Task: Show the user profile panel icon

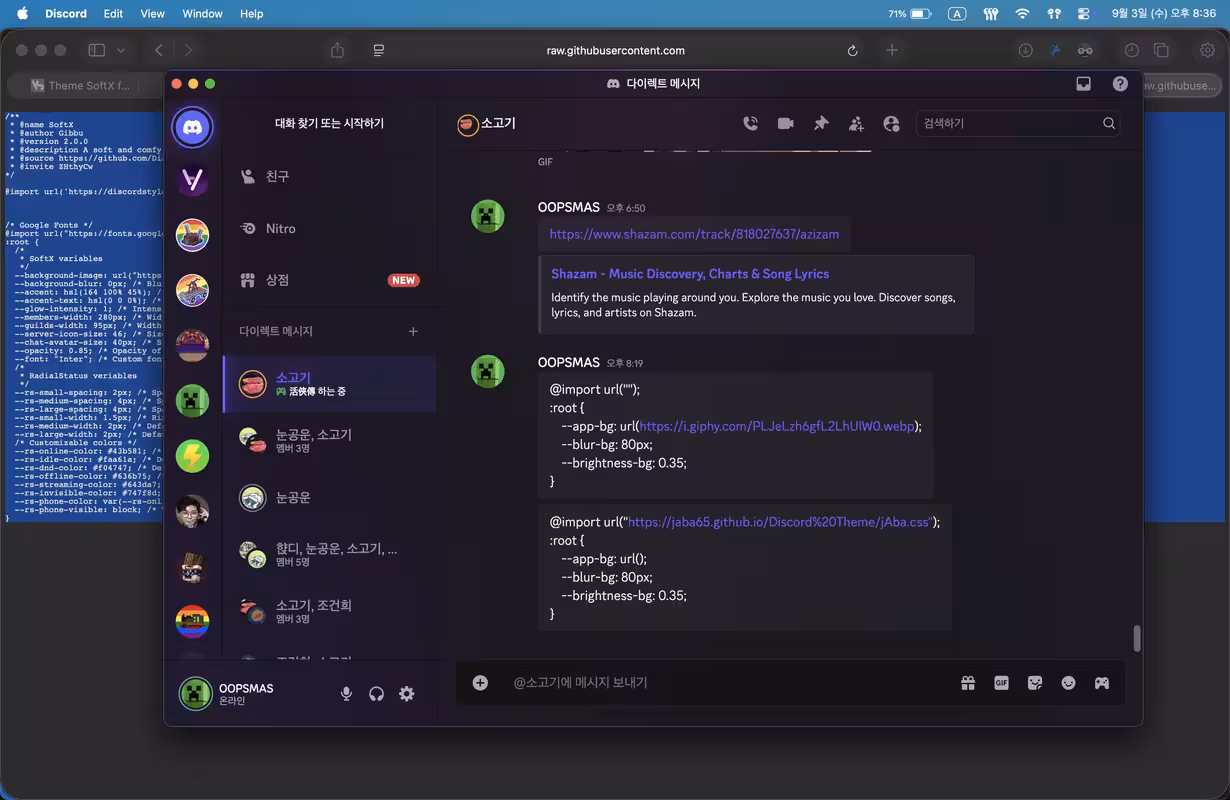Action: point(891,123)
